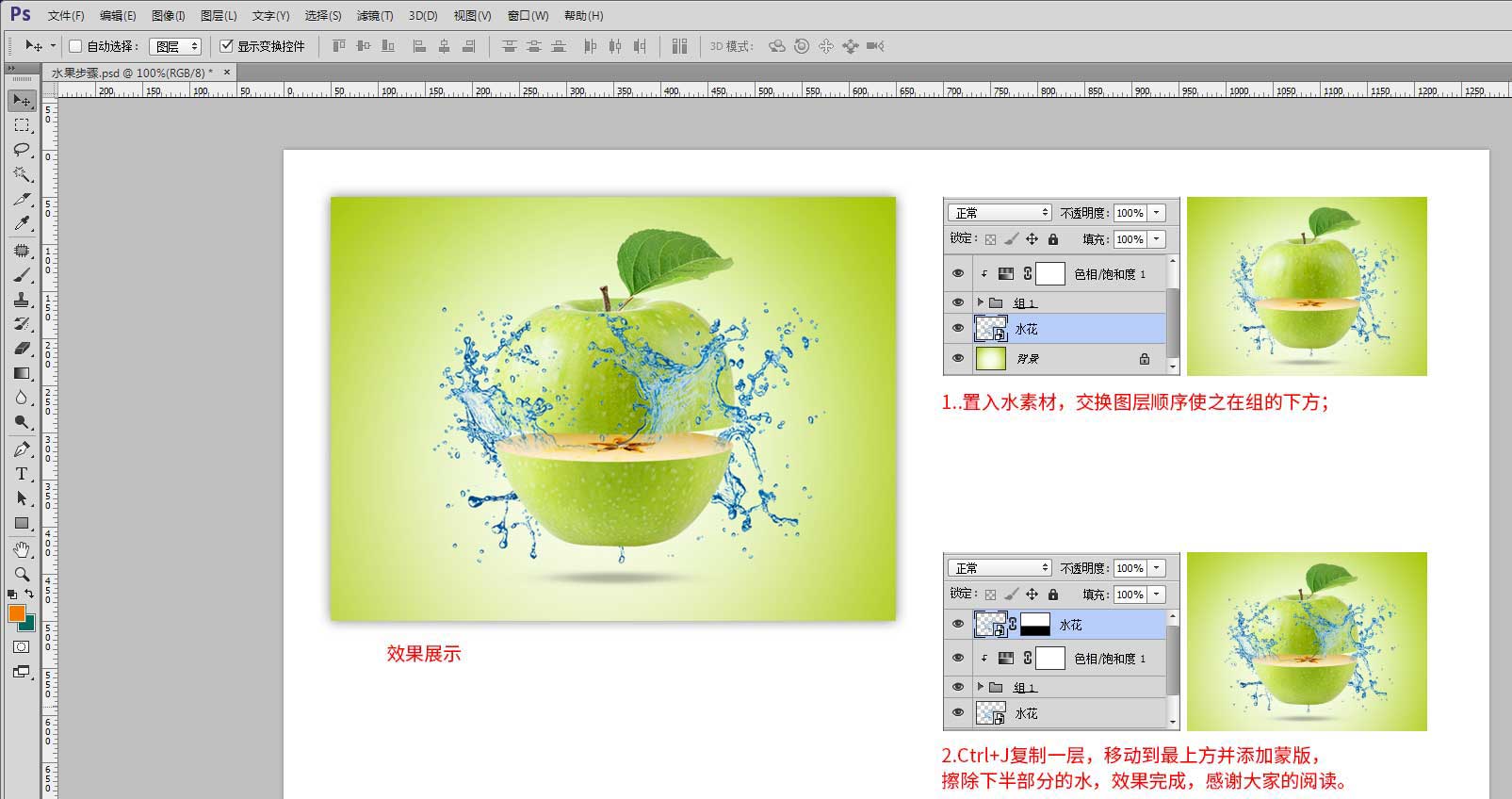
Task: Click the orange foreground color swatch
Action: tap(16, 613)
